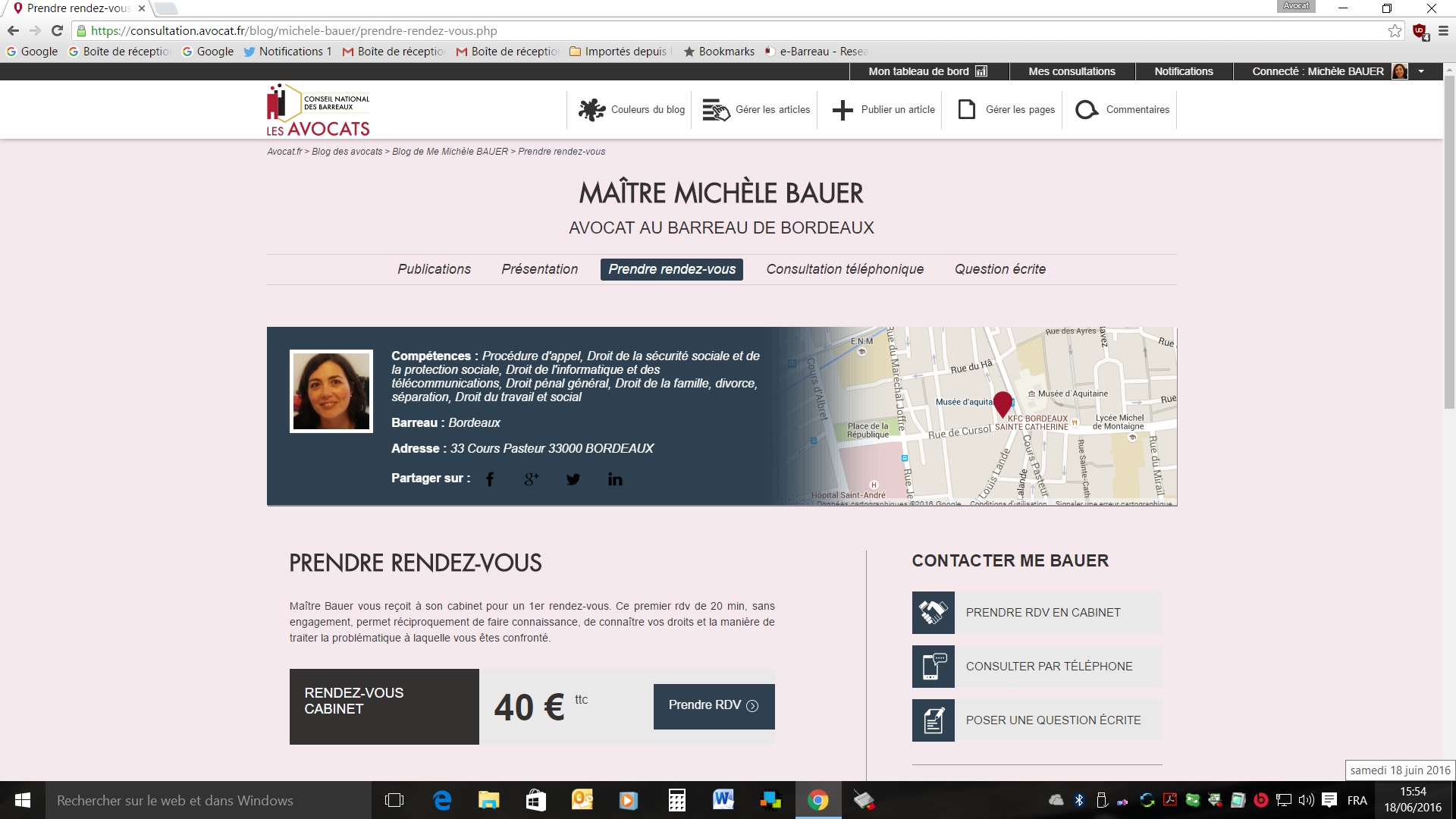Viewport: 1456px width, 819px height.
Task: Open Twitter Notifications bookmark
Action: (x=287, y=52)
